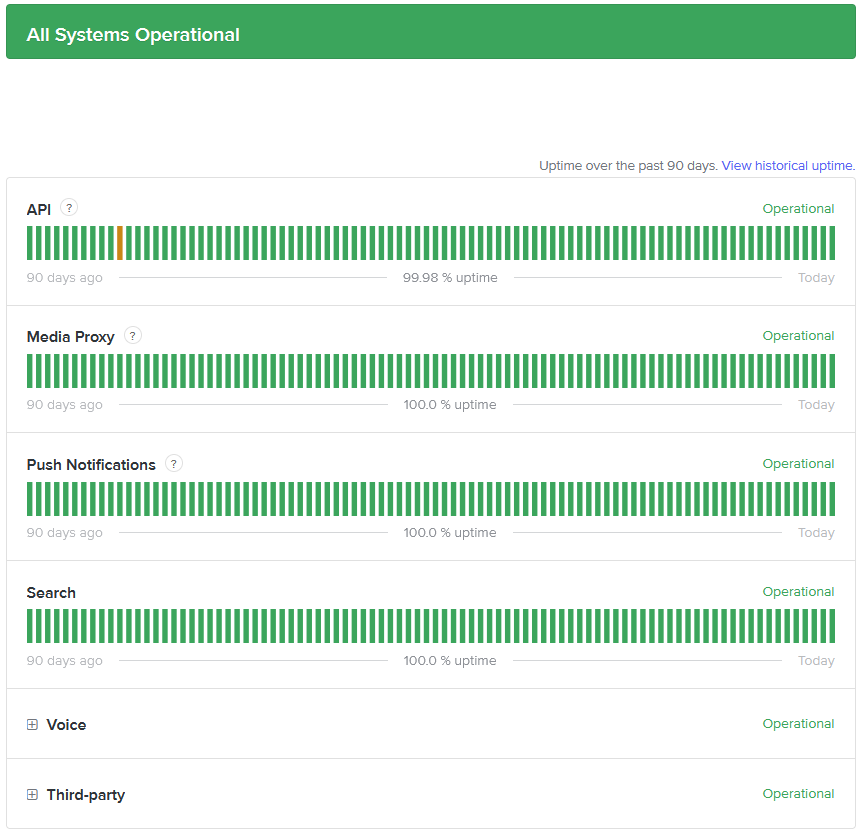
Task: Click today's bar in Push Notifications uptime
Action: coord(831,499)
